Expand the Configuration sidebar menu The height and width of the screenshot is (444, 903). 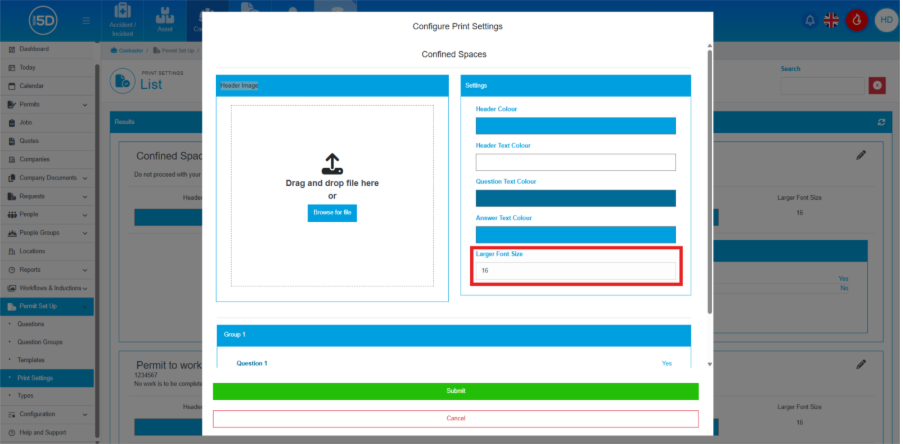pyautogui.click(x=47, y=414)
